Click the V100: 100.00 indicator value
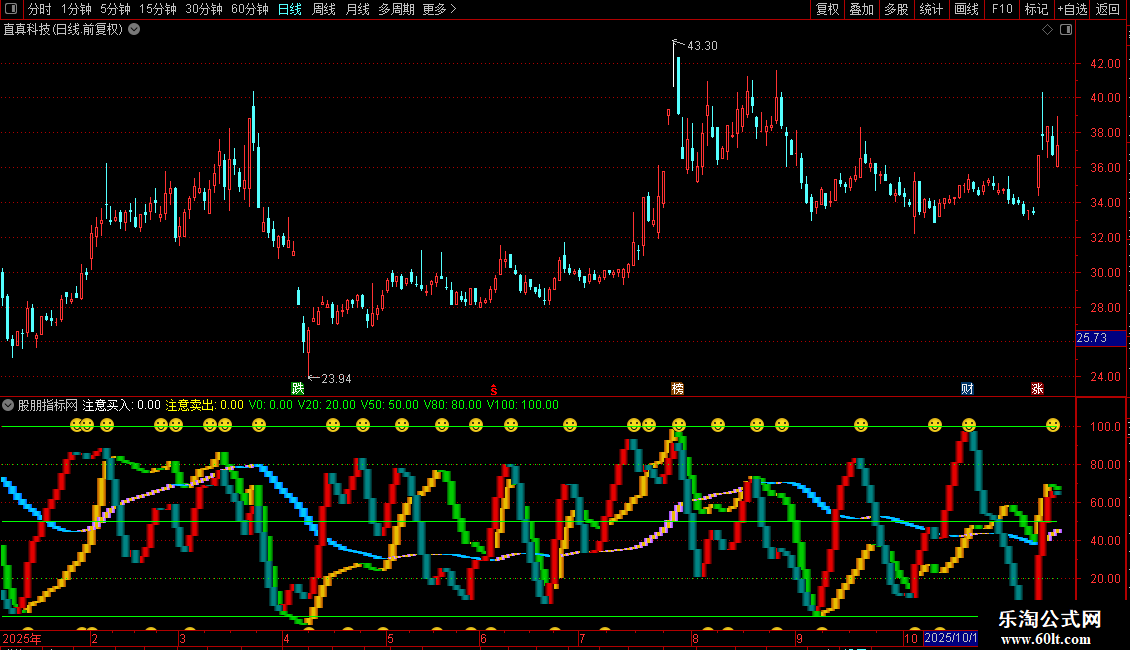1130x650 pixels. pos(522,405)
